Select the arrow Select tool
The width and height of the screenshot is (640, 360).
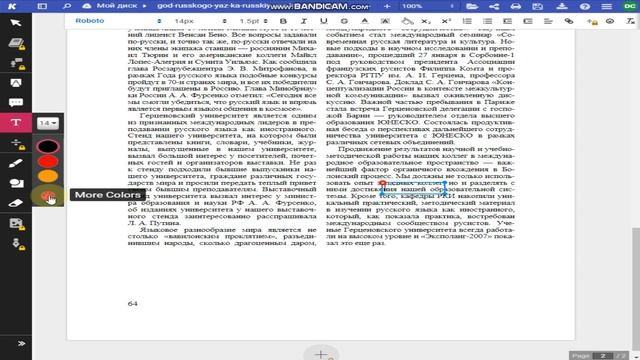tap(16, 22)
